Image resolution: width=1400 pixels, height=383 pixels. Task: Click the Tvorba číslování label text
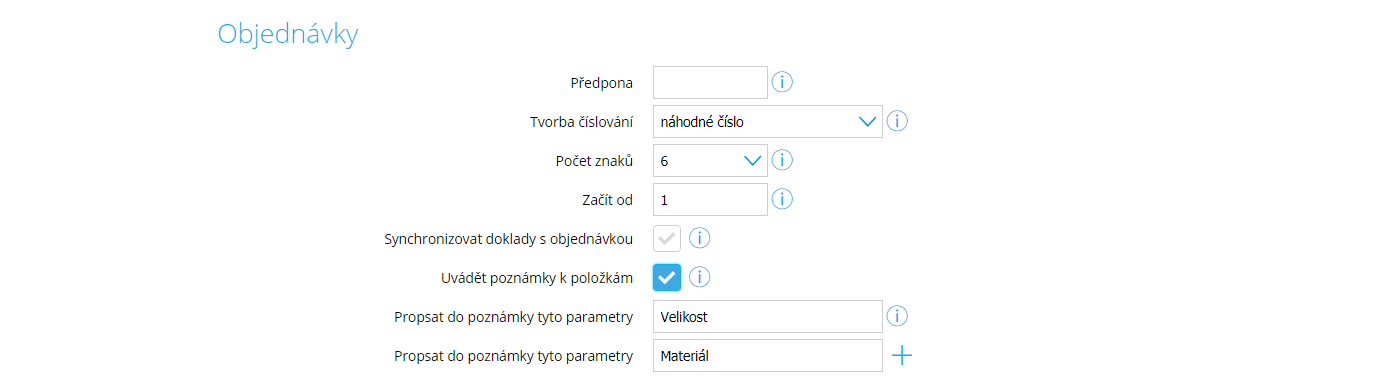point(581,121)
